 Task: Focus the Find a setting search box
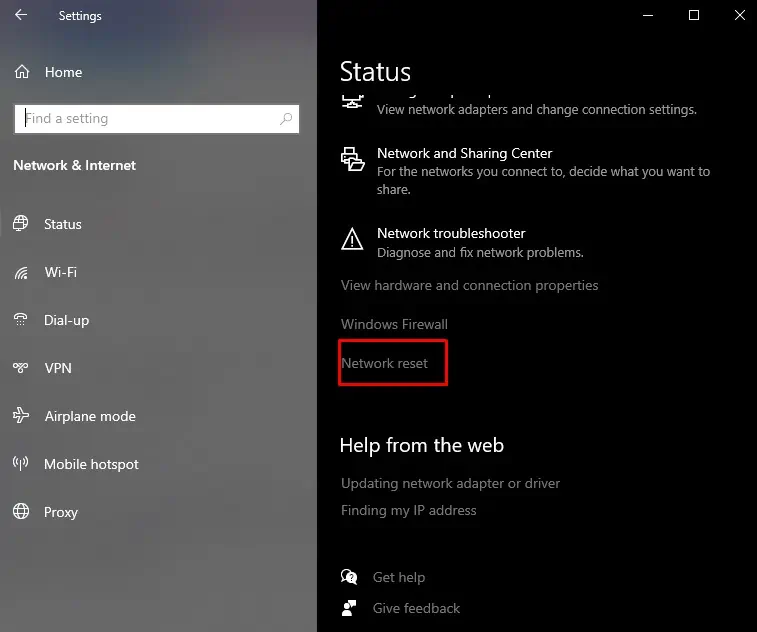tap(156, 119)
